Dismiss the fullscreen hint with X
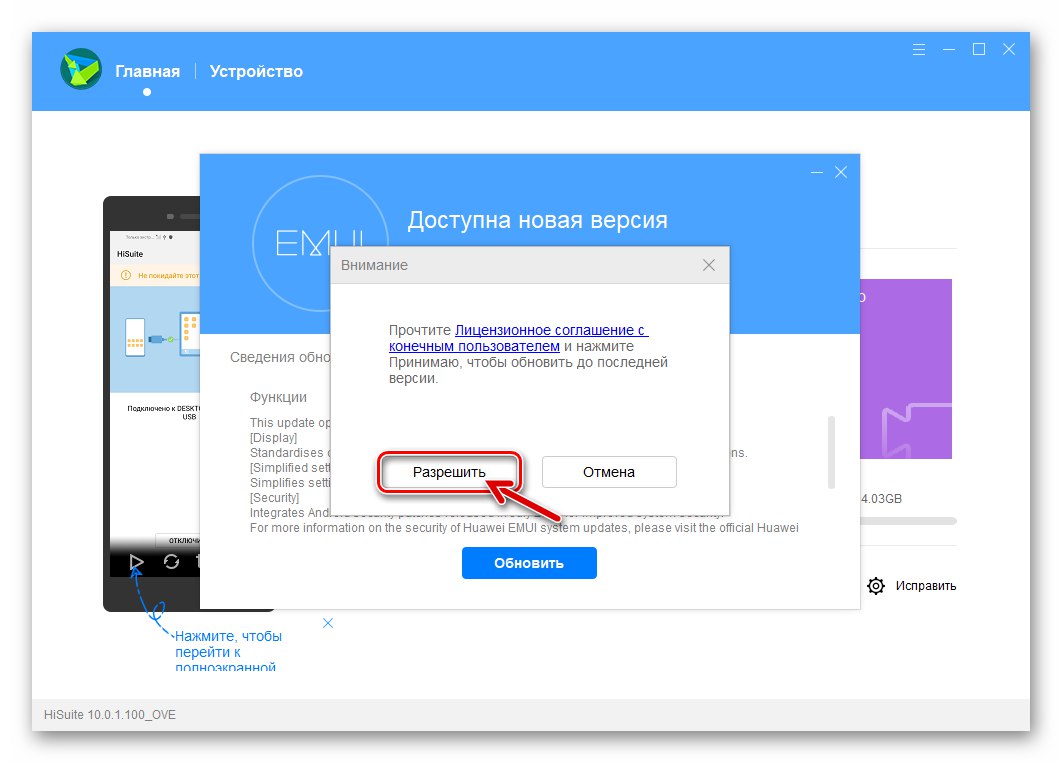The height and width of the screenshot is (763, 1062). click(328, 623)
